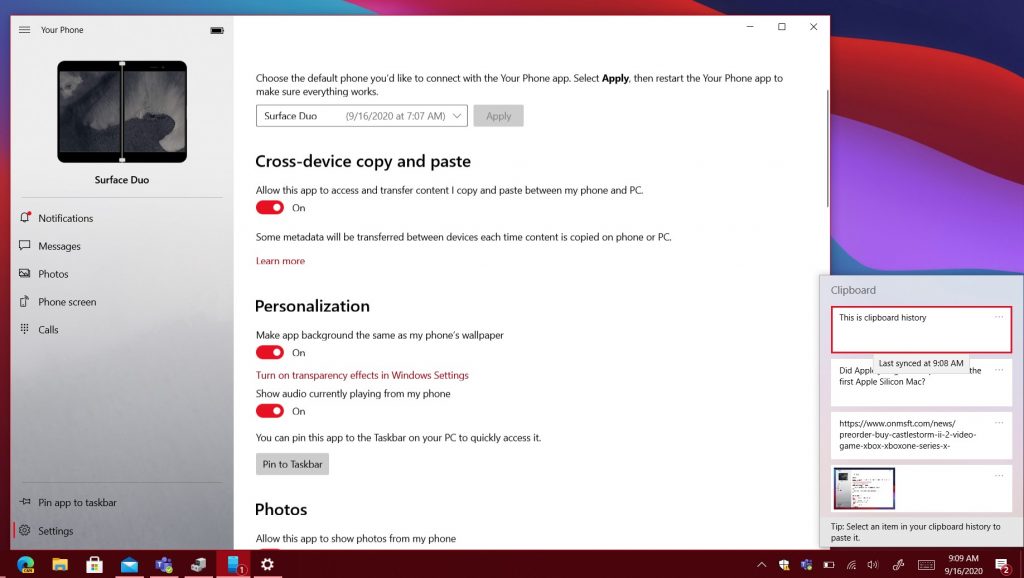Click the Apply button
Image resolution: width=1024 pixels, height=578 pixels.
pyautogui.click(x=498, y=116)
